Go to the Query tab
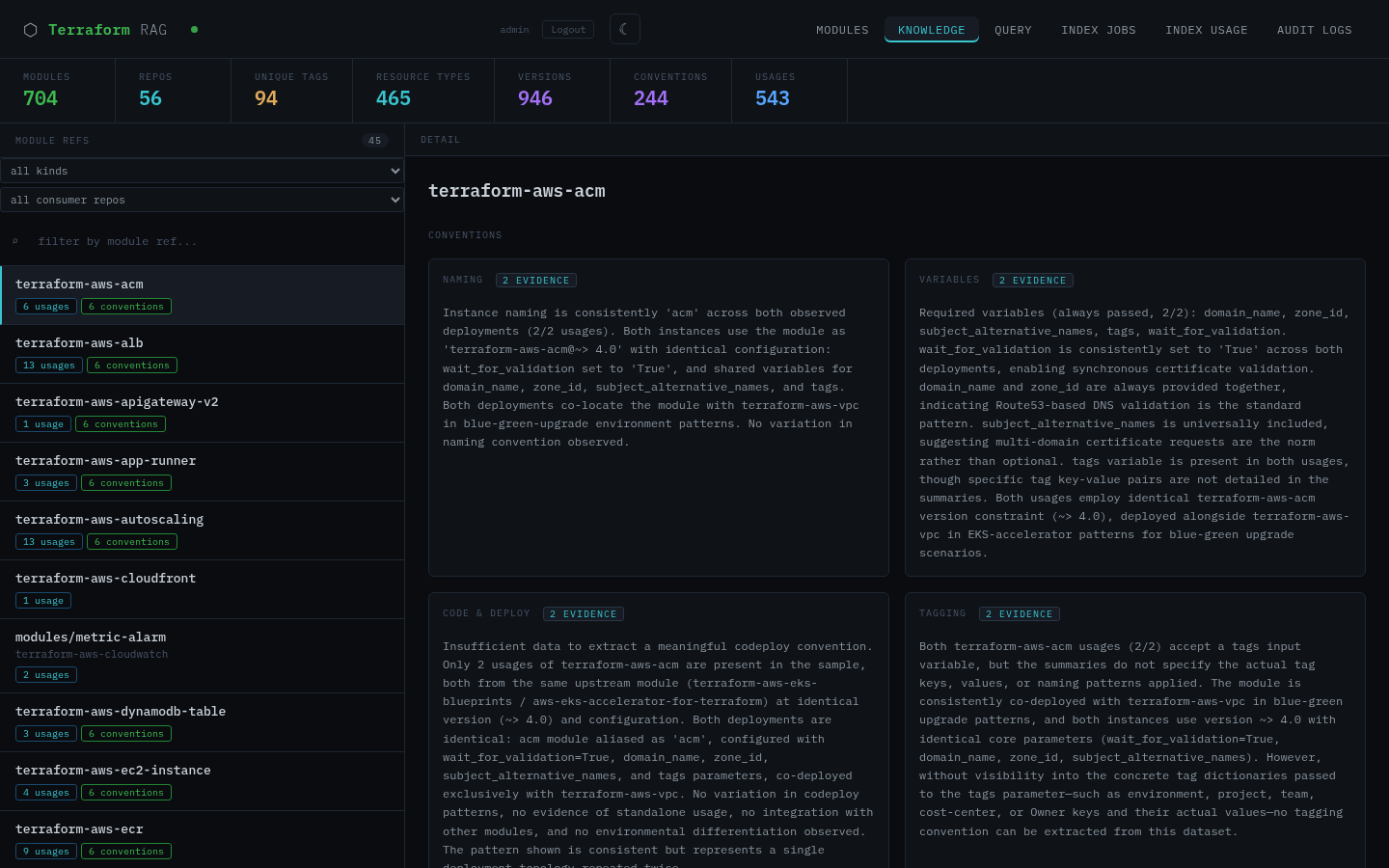This screenshot has width=1389, height=868. 1013,30
